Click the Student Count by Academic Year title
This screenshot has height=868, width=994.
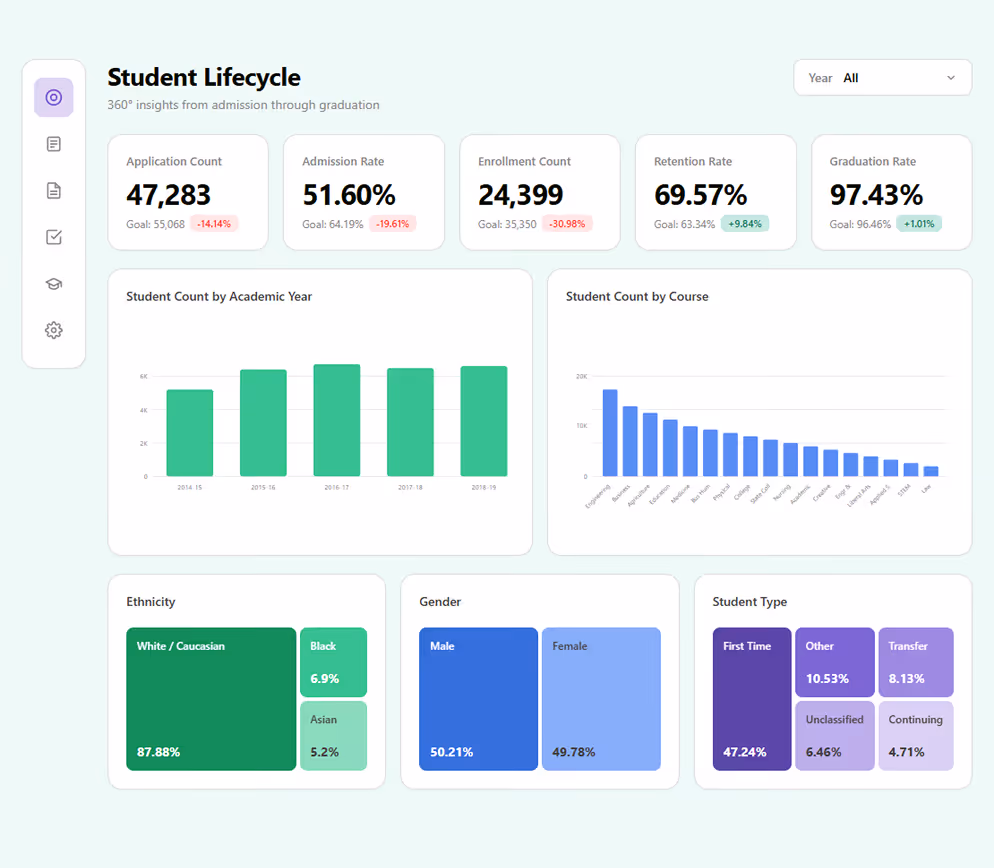219,297
